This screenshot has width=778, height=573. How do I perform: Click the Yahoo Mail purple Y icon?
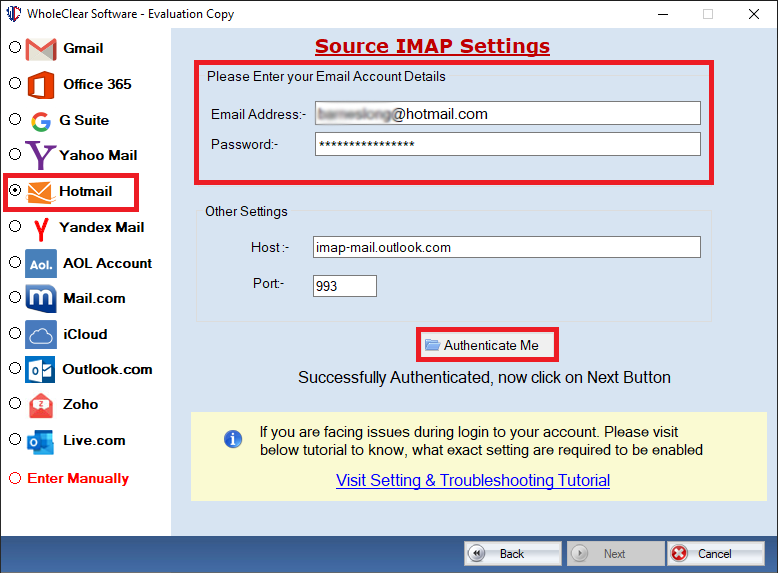pos(40,155)
